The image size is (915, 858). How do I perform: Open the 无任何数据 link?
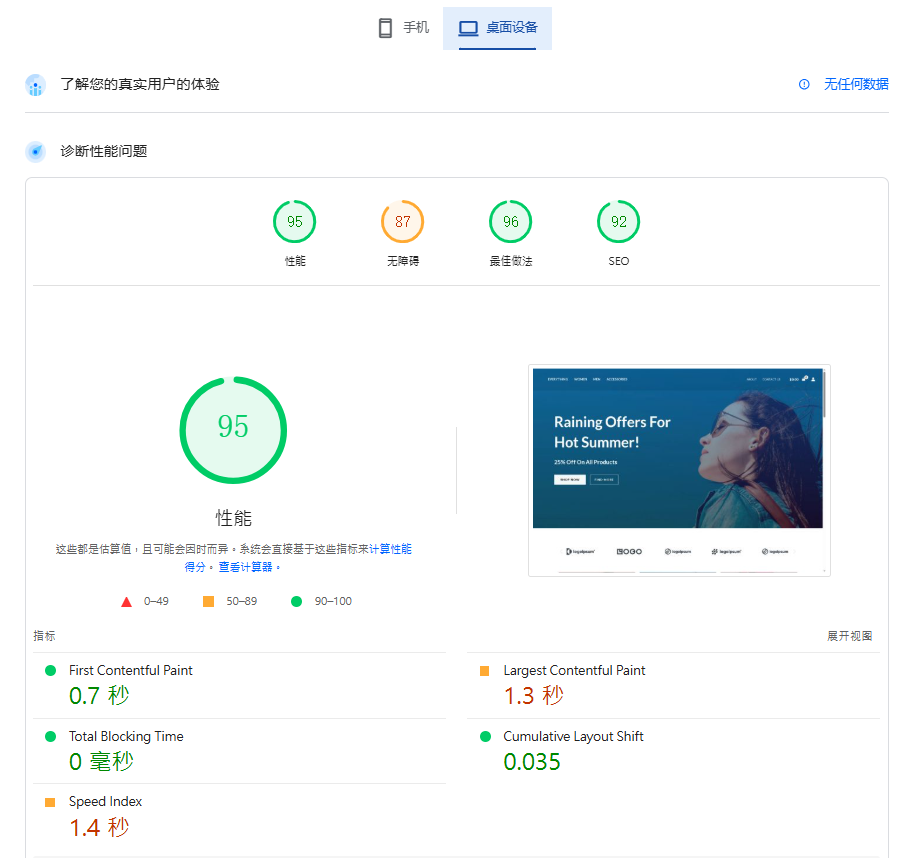[x=856, y=85]
